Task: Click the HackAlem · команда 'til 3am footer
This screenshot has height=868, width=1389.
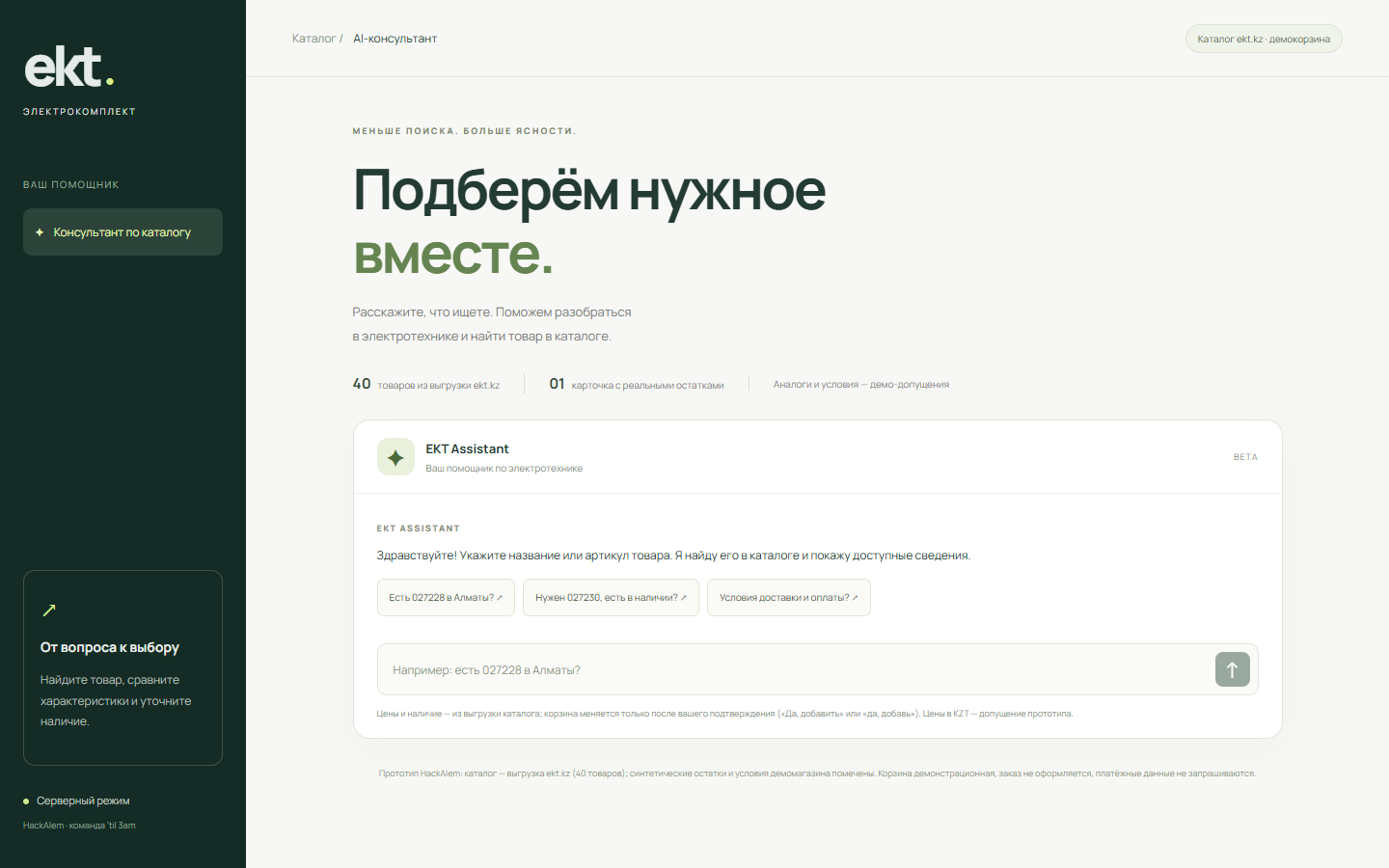Action: pos(79,826)
